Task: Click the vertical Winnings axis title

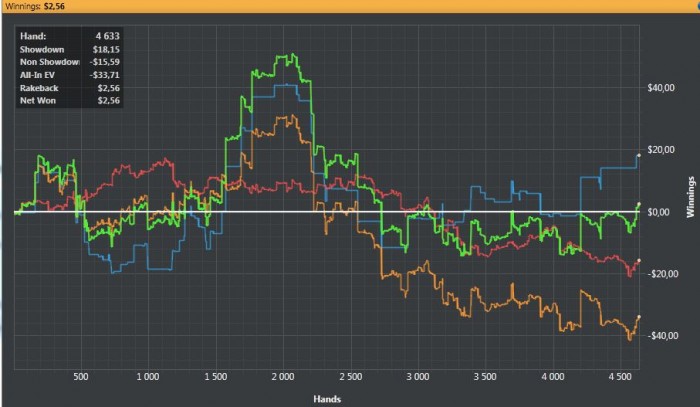Action: pos(691,197)
